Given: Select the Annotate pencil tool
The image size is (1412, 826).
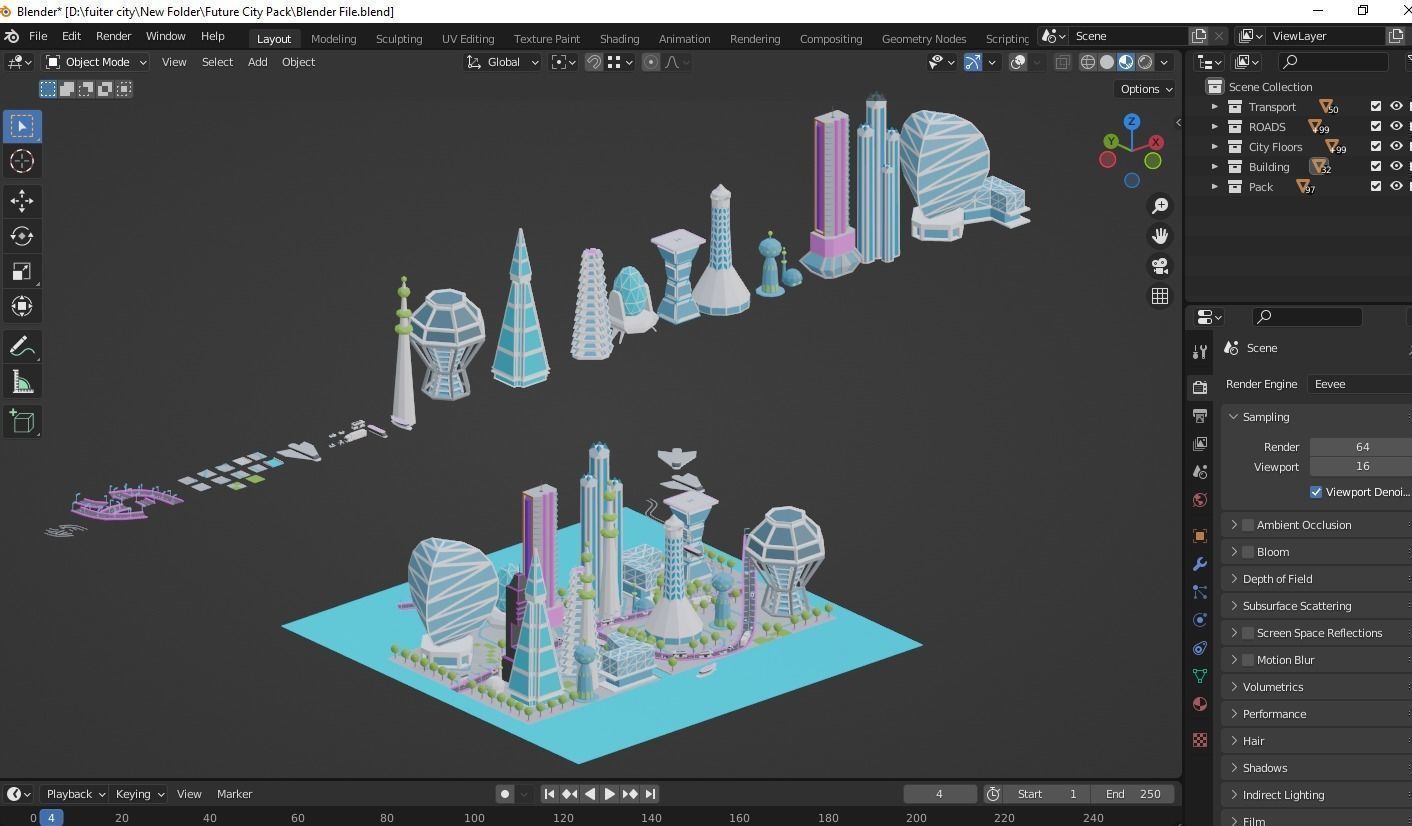Looking at the screenshot, I should 22,347.
